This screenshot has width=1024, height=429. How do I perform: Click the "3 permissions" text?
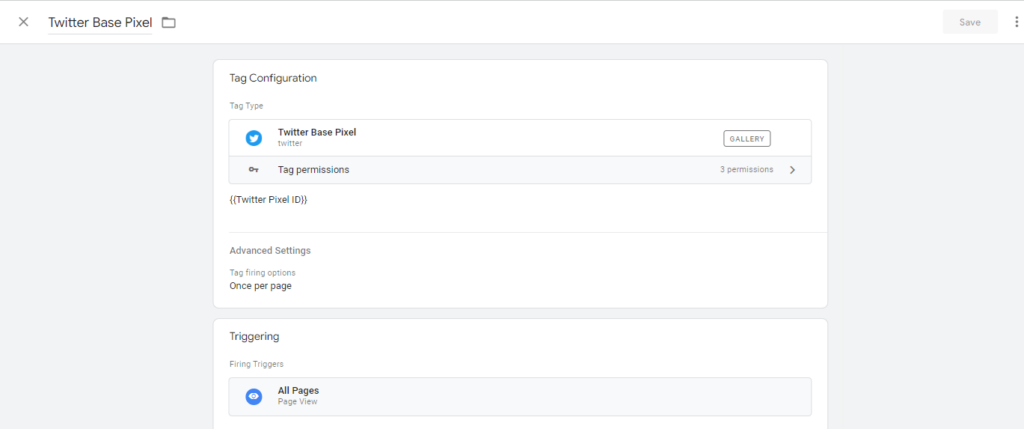746,170
